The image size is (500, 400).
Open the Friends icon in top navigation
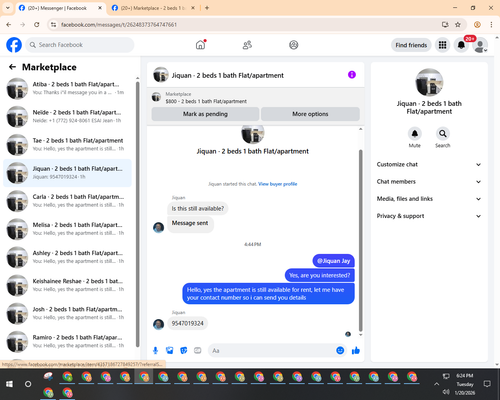[x=247, y=45]
